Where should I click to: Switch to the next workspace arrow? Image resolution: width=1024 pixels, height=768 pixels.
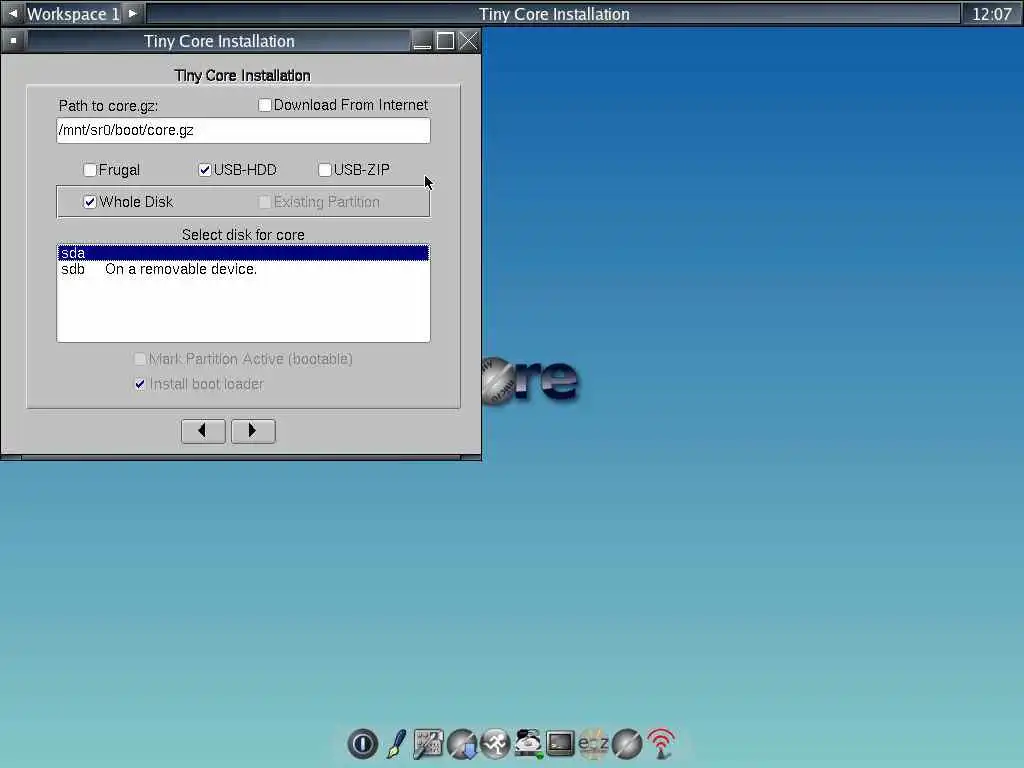(133, 13)
